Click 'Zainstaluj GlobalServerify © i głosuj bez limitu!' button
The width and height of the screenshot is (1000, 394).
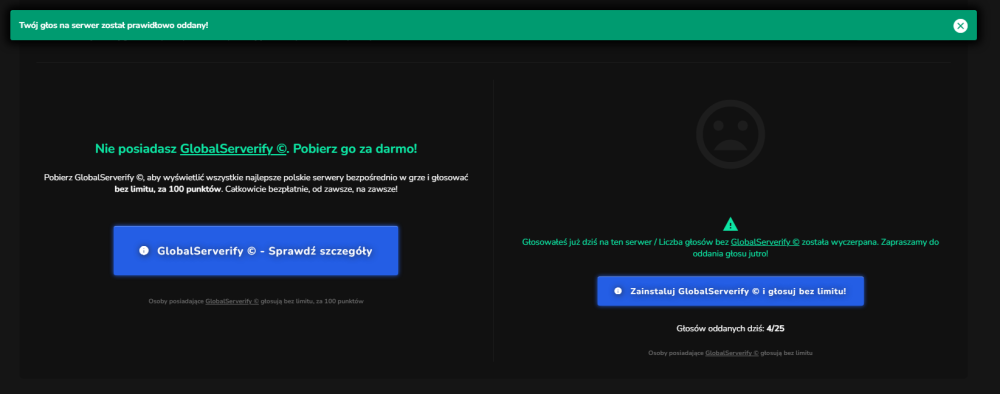(x=730, y=291)
